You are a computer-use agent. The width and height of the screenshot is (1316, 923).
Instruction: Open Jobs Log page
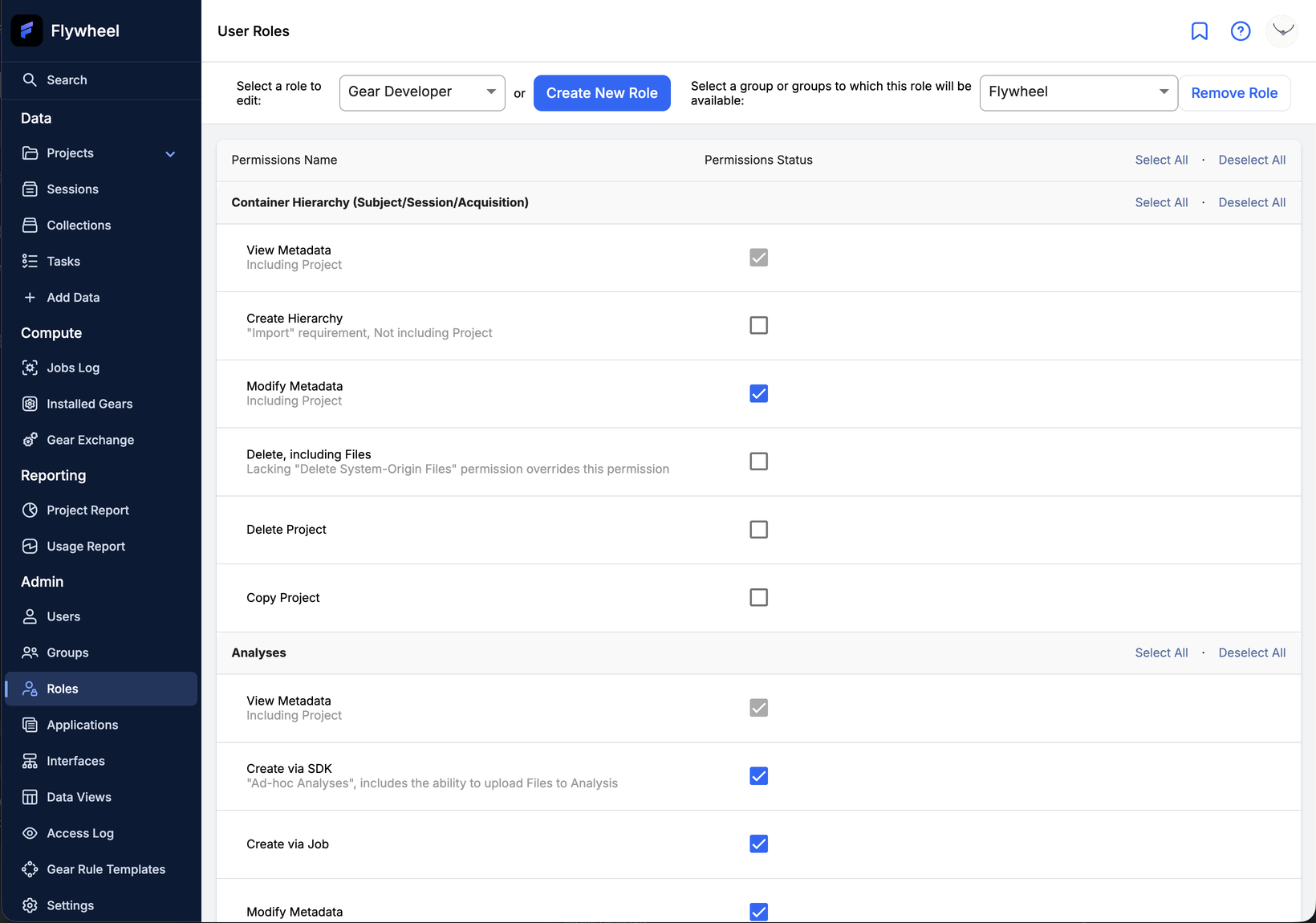[x=101, y=368]
